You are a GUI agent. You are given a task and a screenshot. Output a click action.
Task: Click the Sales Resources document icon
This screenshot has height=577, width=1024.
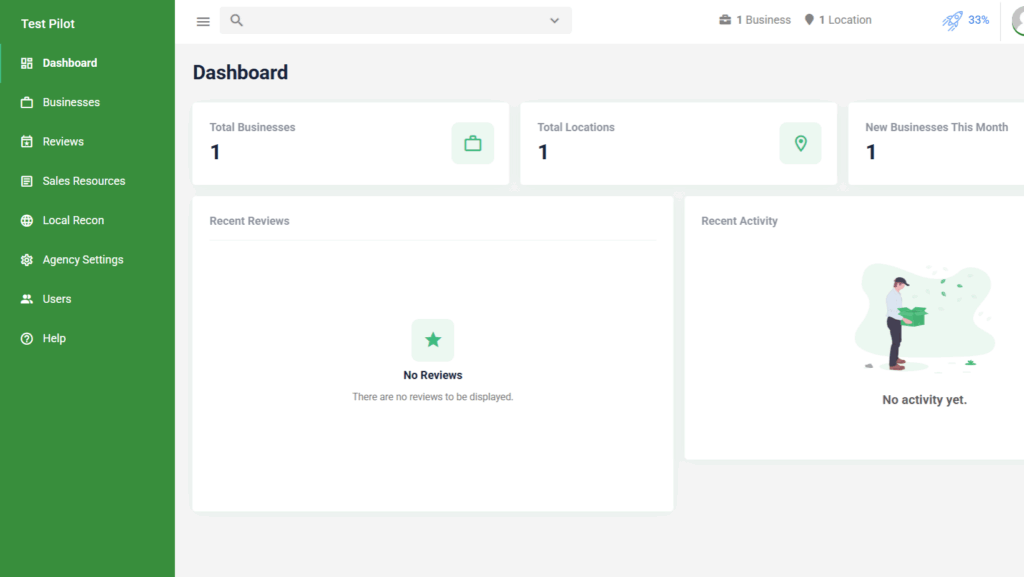click(27, 181)
